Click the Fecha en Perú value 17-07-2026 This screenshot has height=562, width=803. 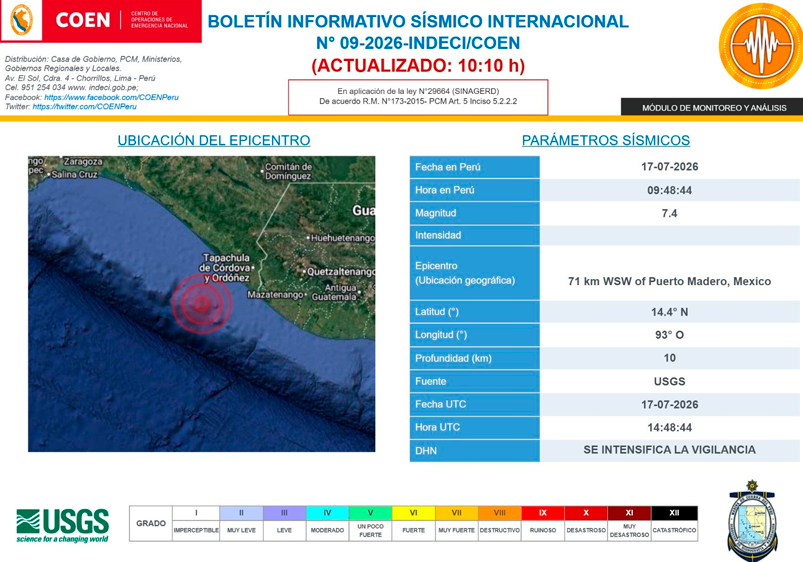point(669,167)
